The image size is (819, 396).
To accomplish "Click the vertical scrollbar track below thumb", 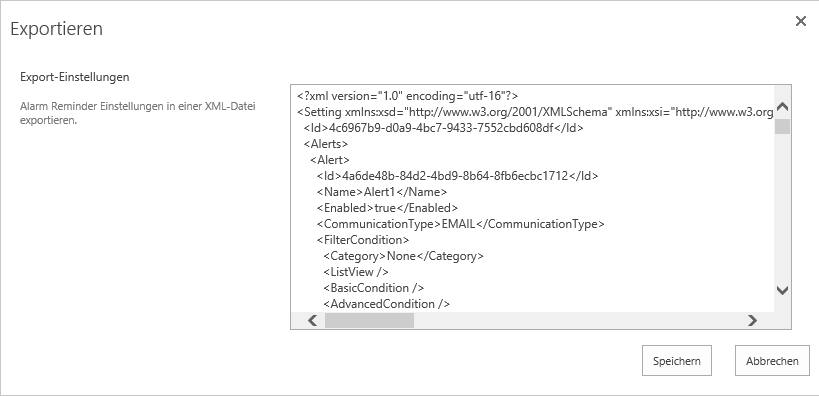I will click(x=782, y=208).
